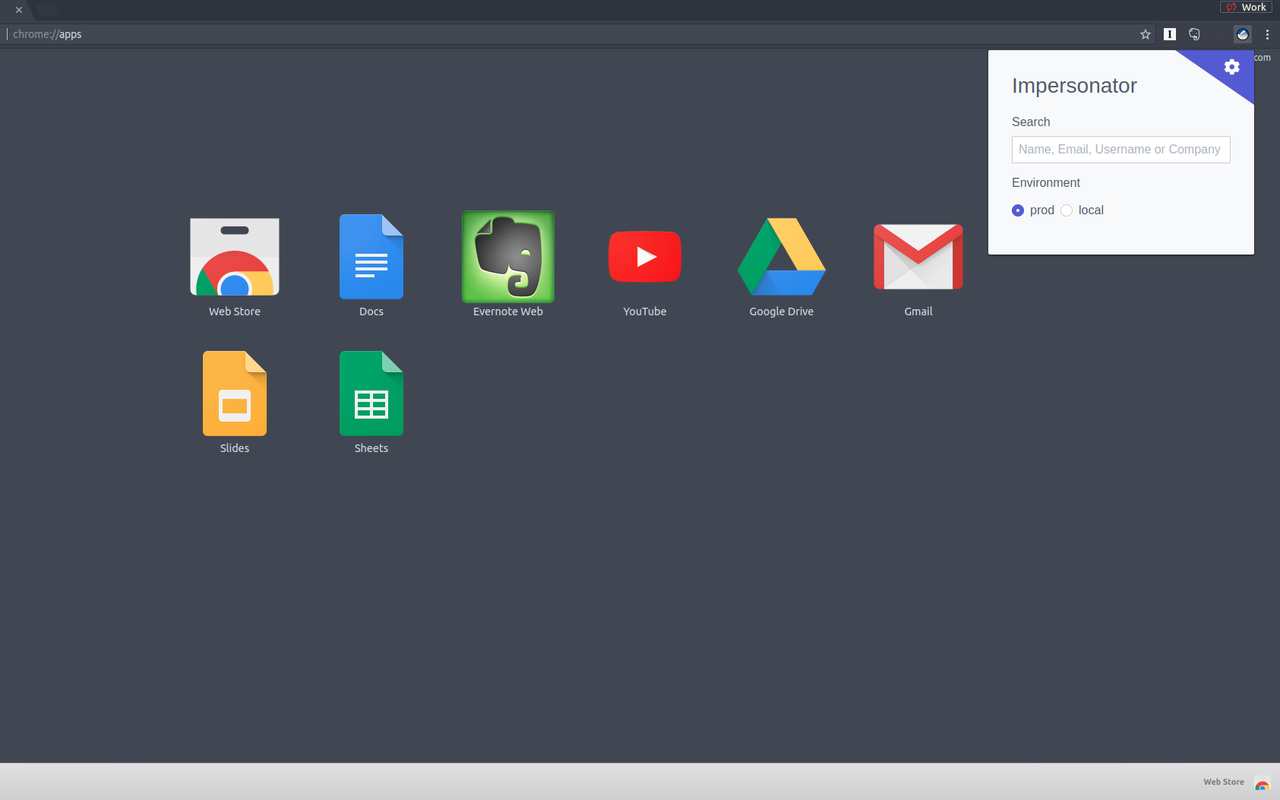
Task: Launch Evernote Web
Action: [x=507, y=257]
